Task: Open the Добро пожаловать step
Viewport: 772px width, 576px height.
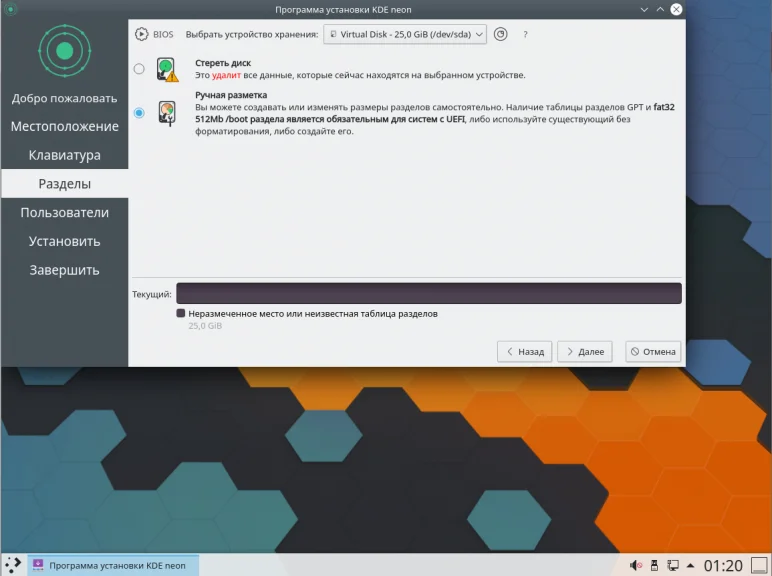Action: 64,98
